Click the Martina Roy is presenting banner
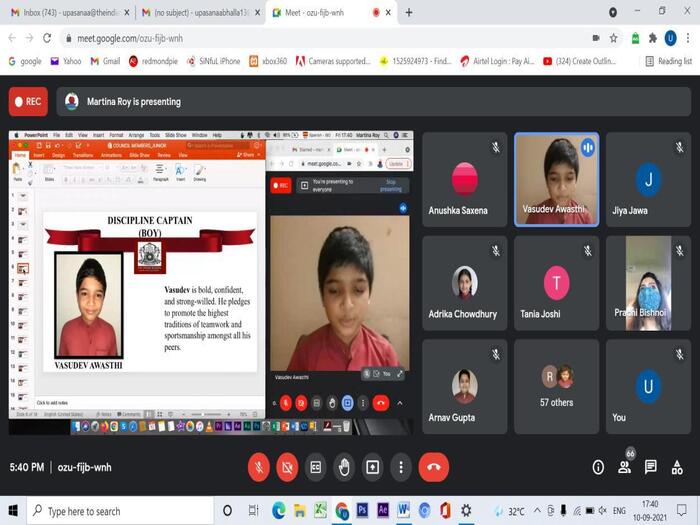Screen dimensions: 700x525 pyautogui.click(x=374, y=102)
